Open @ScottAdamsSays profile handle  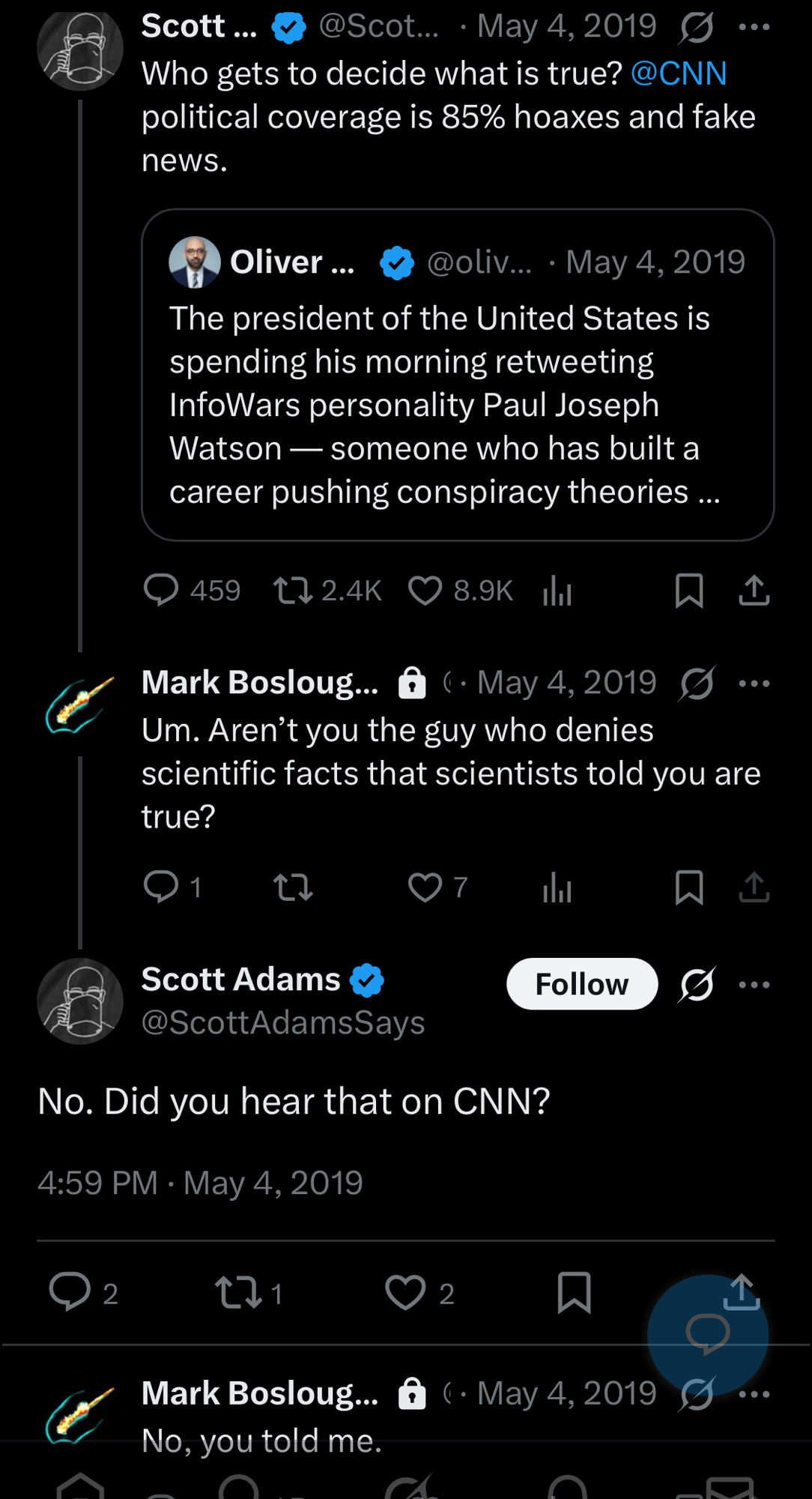click(x=283, y=1022)
